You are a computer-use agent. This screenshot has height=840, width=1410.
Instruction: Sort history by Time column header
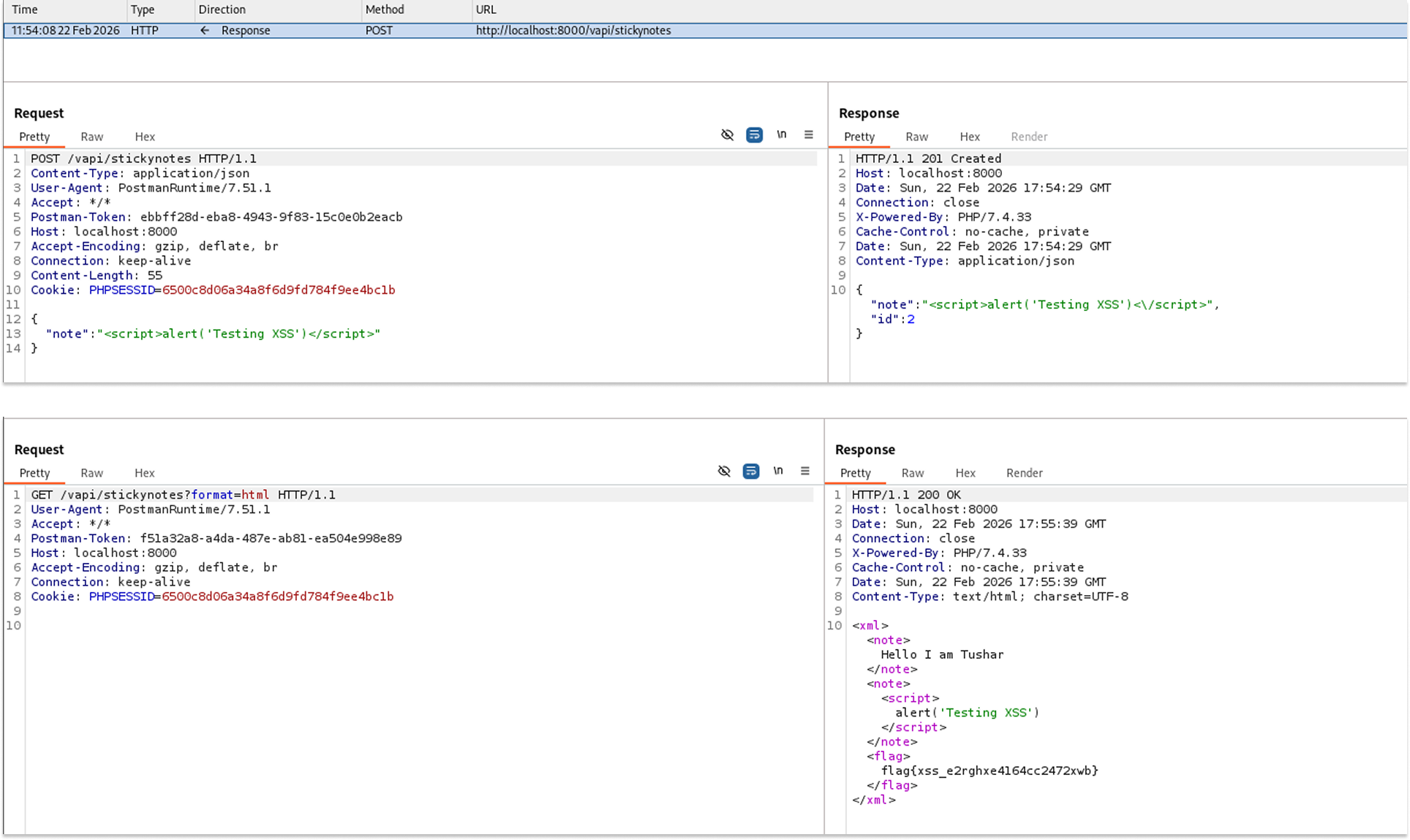tap(25, 10)
